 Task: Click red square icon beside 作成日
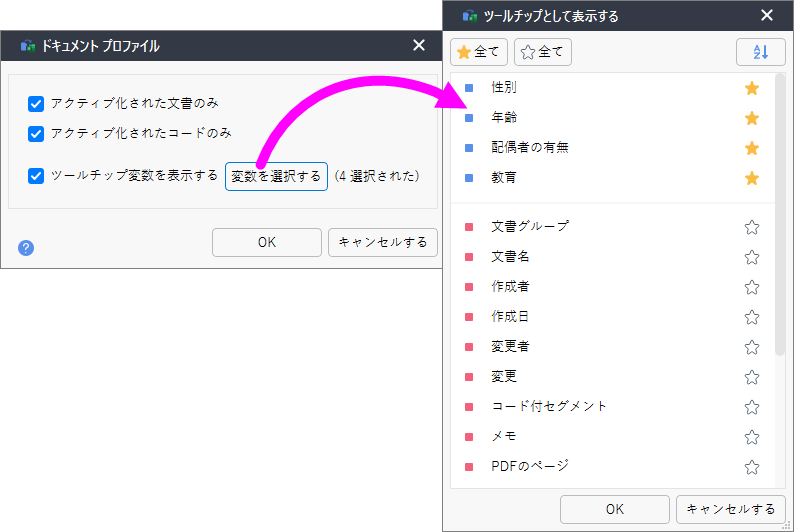469,317
